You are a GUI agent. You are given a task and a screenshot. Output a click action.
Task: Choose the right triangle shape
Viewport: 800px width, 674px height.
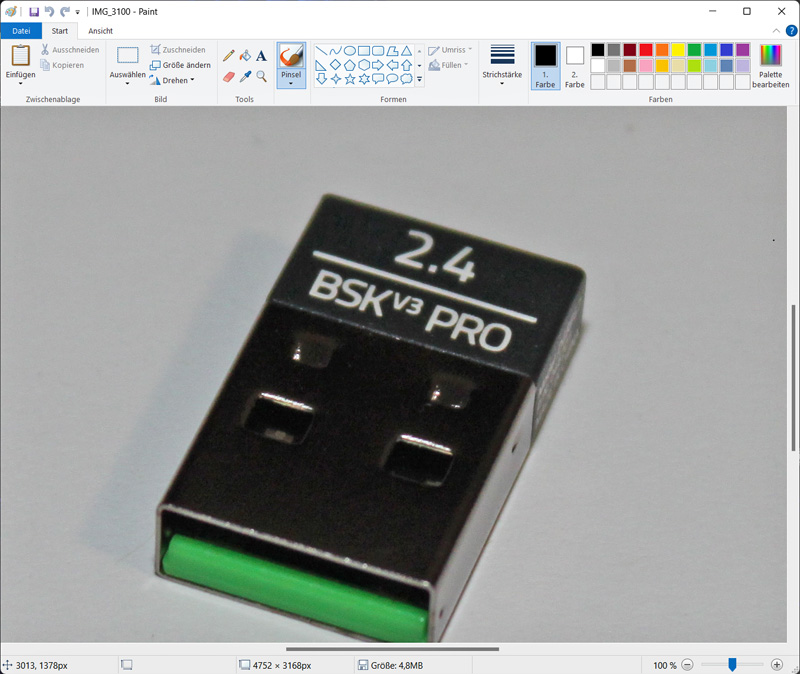321,65
